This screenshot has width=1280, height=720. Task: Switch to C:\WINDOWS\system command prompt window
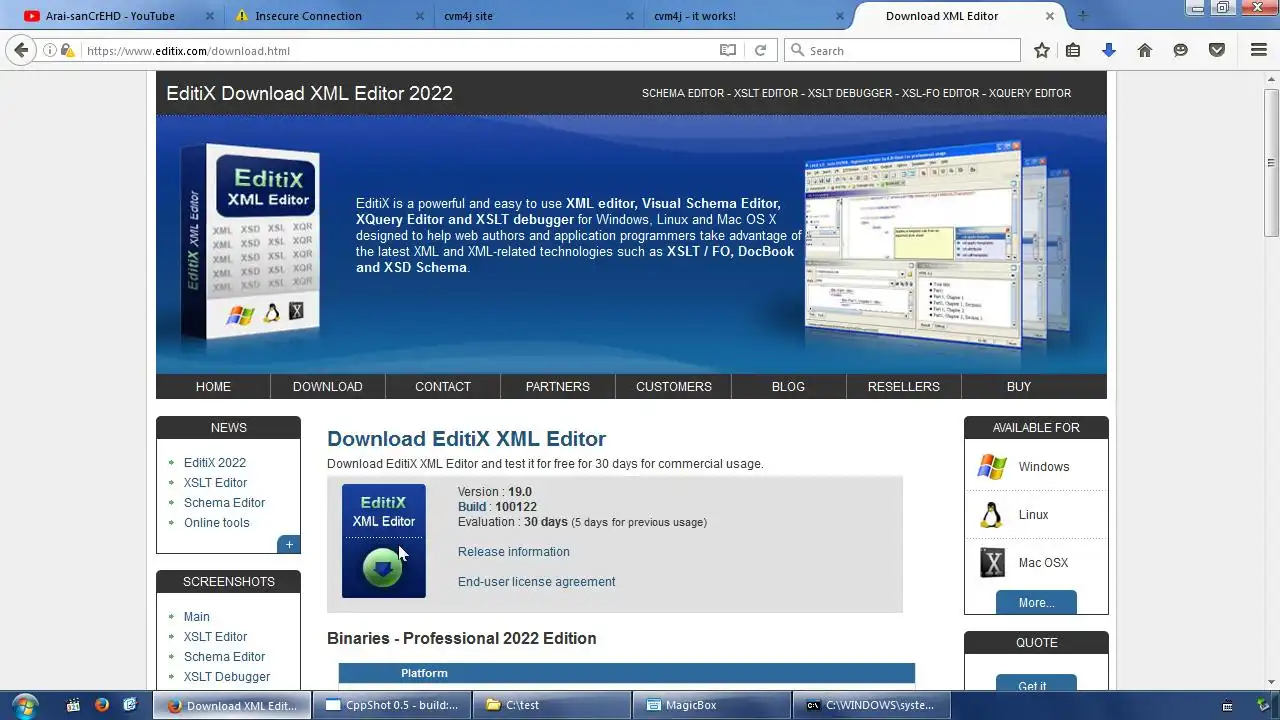pos(872,705)
